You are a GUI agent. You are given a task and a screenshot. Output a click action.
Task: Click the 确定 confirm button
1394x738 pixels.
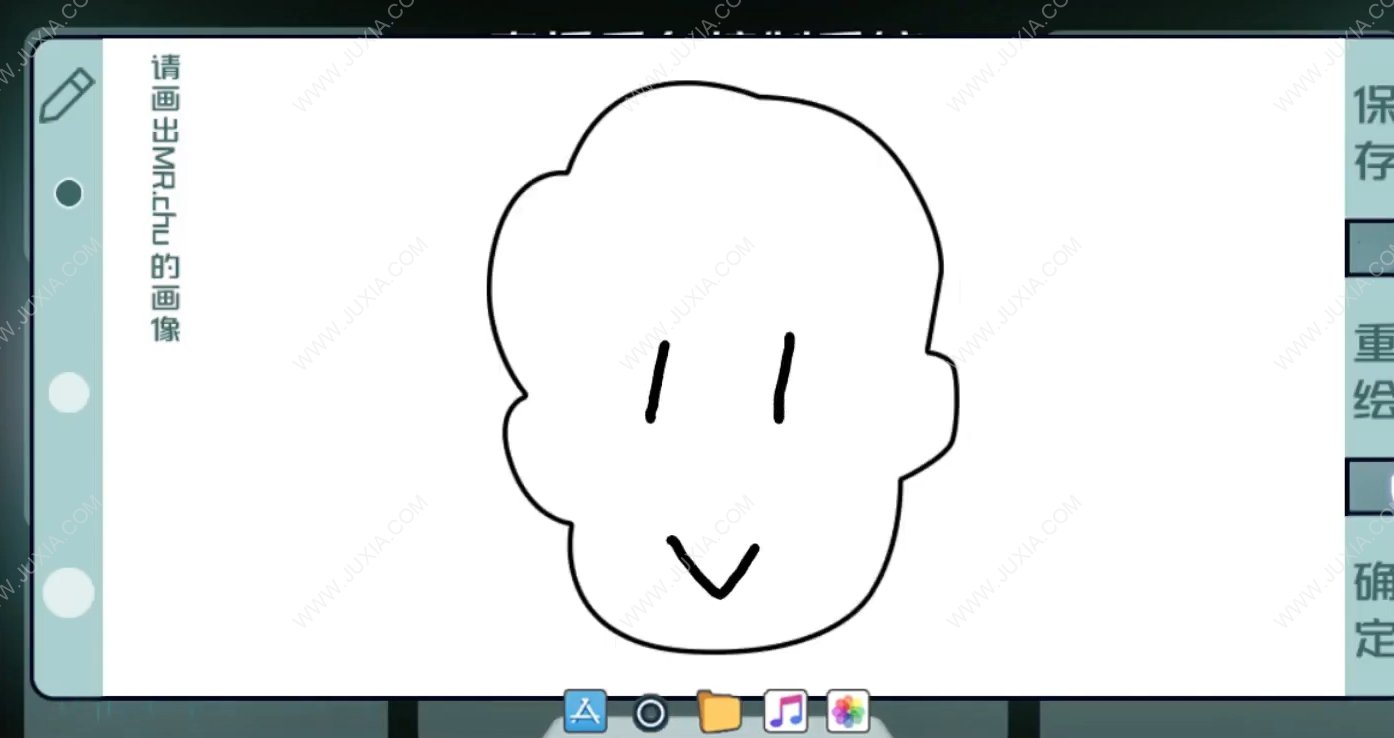tap(1374, 609)
